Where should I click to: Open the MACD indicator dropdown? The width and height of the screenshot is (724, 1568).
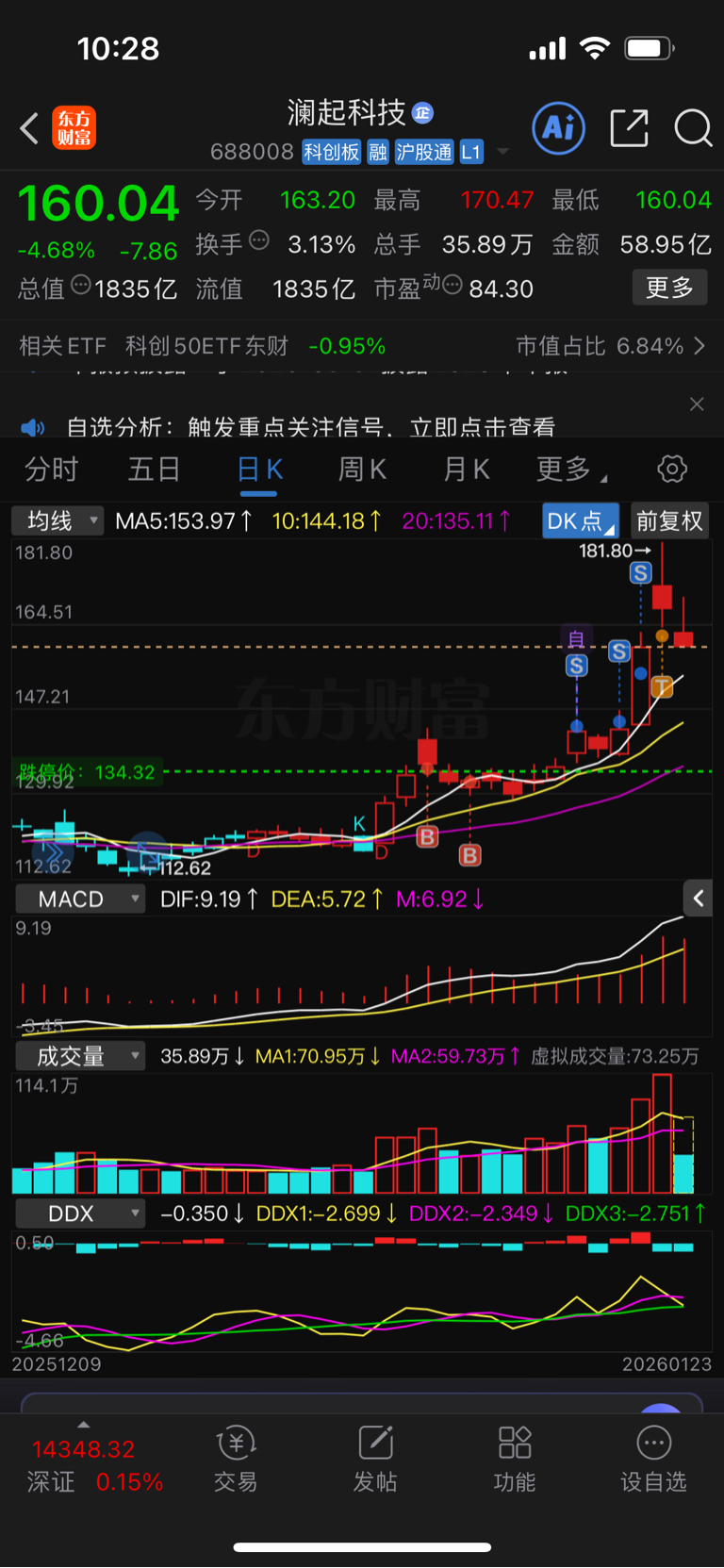pos(80,899)
